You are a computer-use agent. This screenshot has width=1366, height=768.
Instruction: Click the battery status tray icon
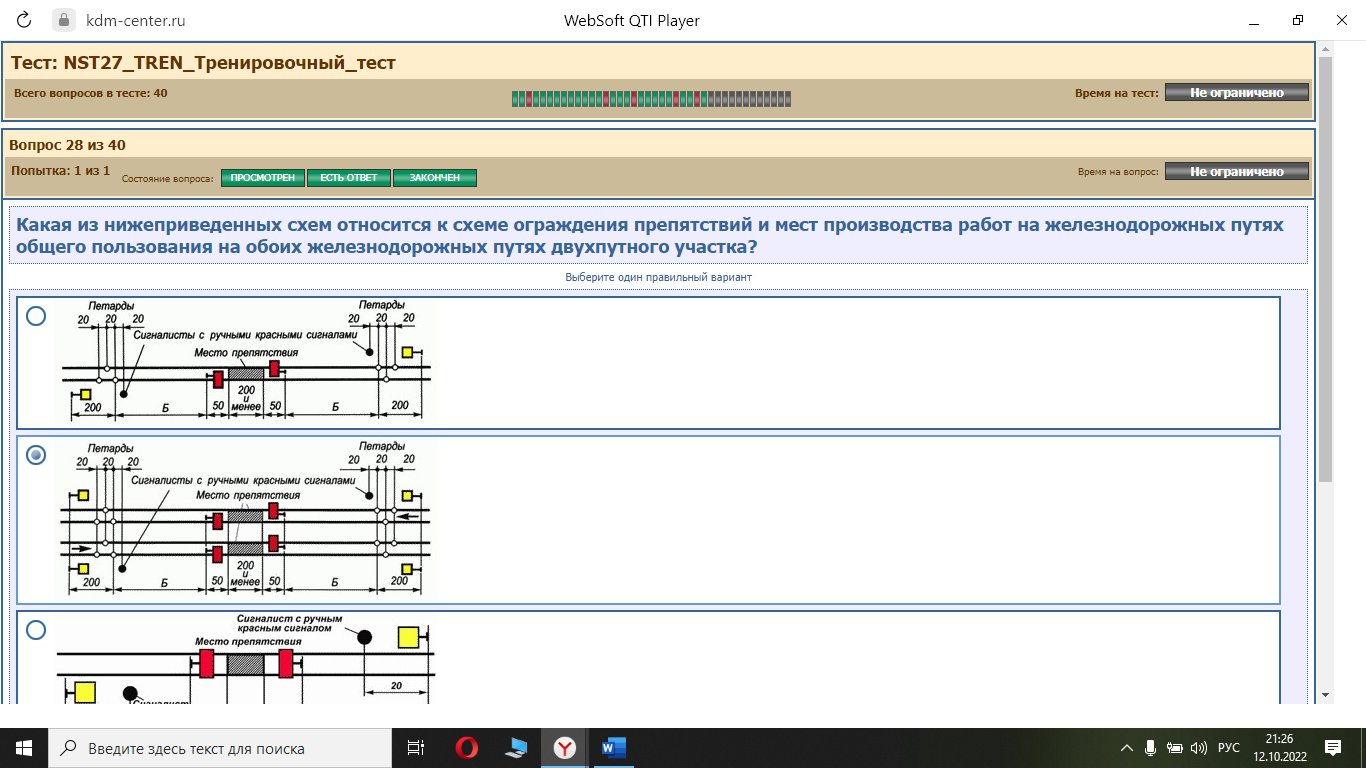click(1175, 748)
